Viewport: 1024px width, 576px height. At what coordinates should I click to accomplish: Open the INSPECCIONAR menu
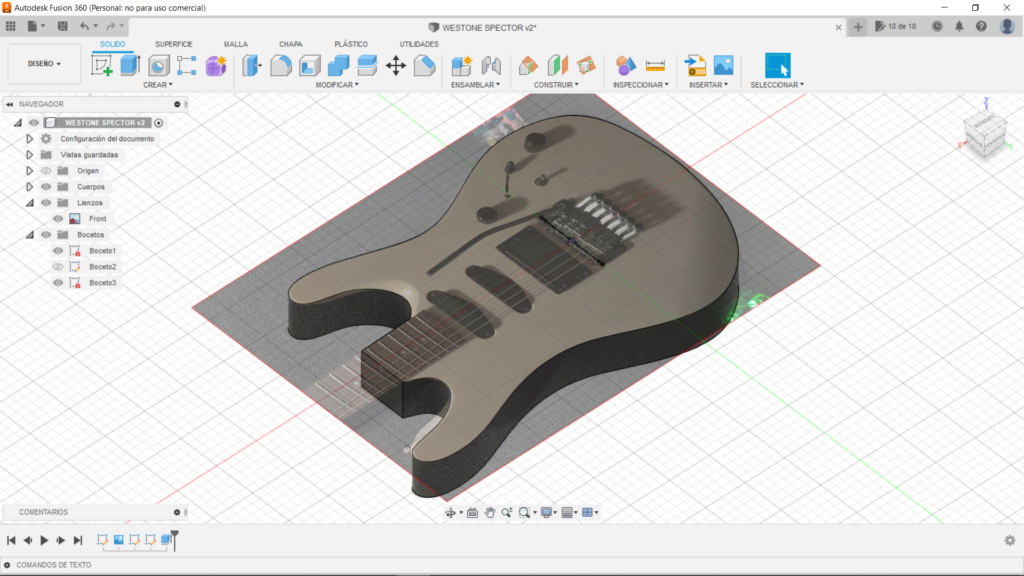click(x=641, y=85)
